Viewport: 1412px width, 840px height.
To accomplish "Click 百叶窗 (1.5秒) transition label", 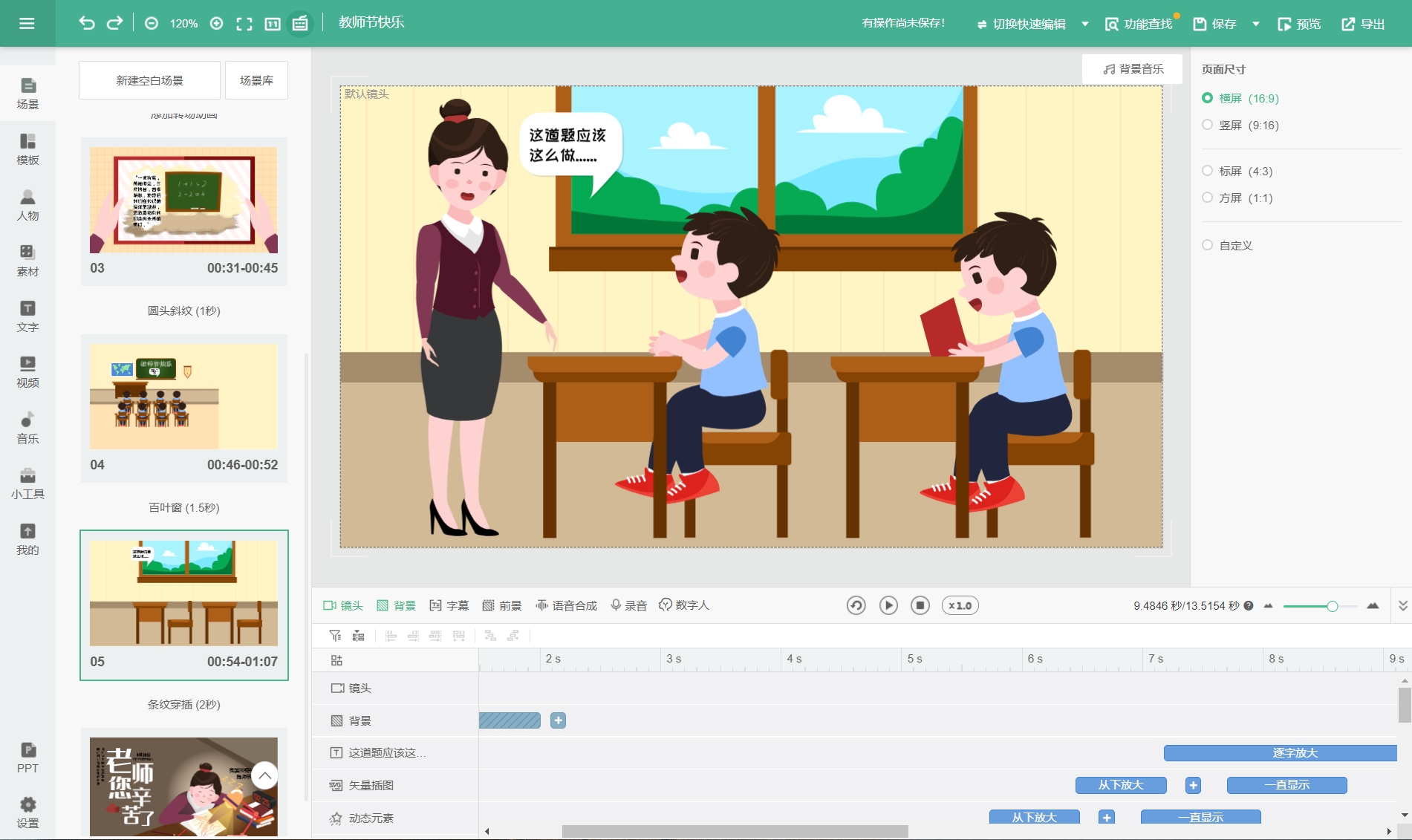I will (183, 507).
